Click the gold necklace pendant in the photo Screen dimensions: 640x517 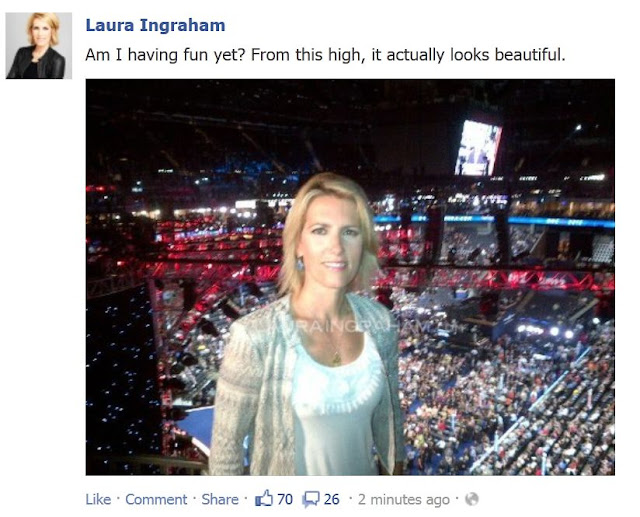pos(336,359)
